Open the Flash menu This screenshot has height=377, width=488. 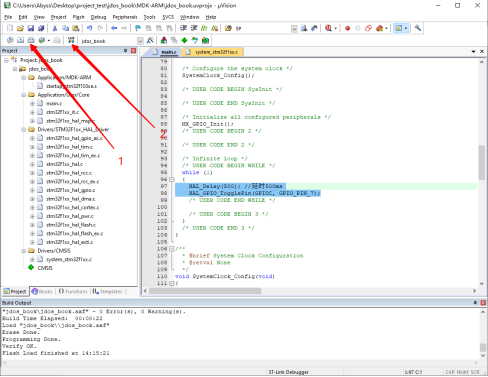click(78, 17)
